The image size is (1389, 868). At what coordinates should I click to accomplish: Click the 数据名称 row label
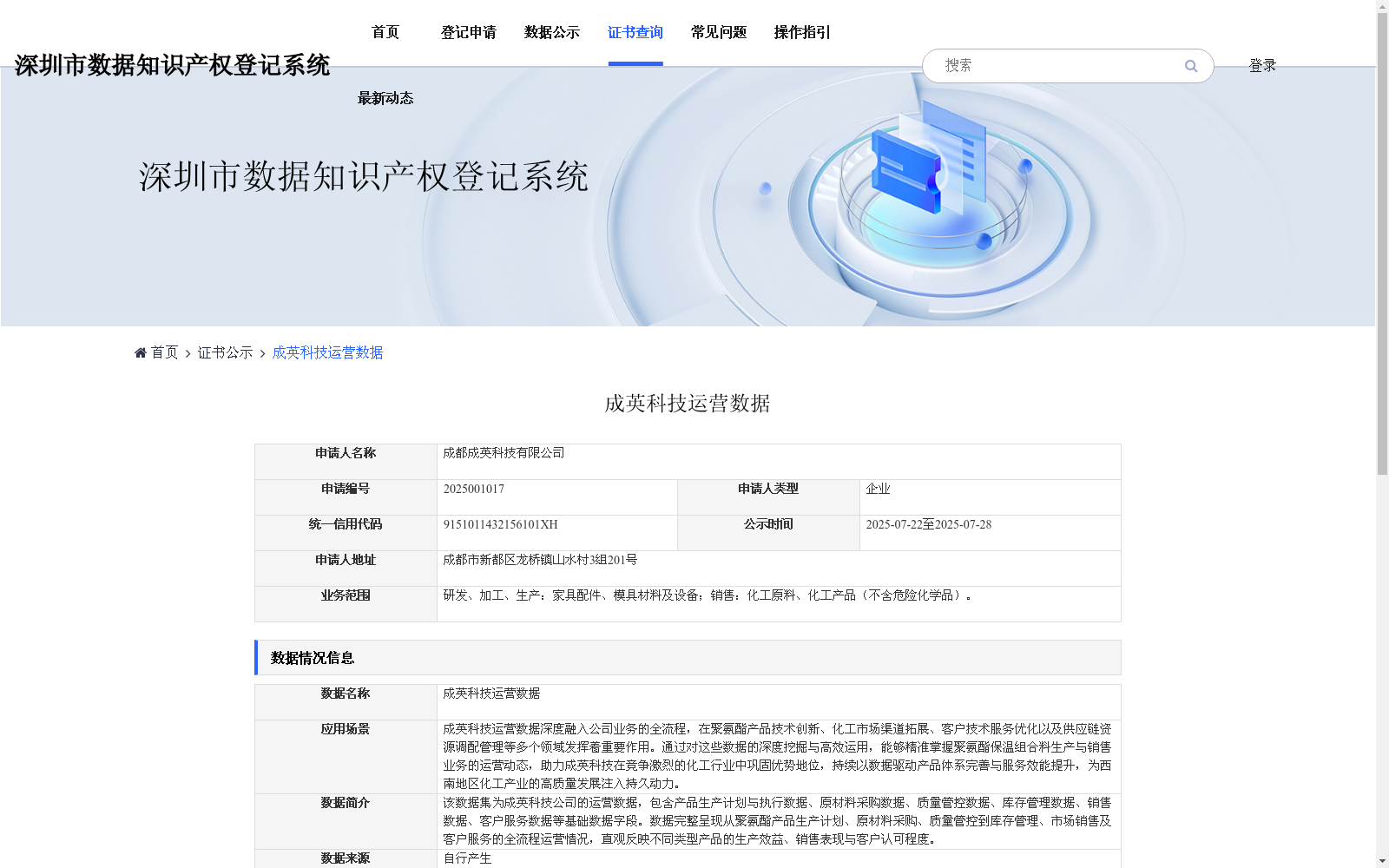[346, 694]
